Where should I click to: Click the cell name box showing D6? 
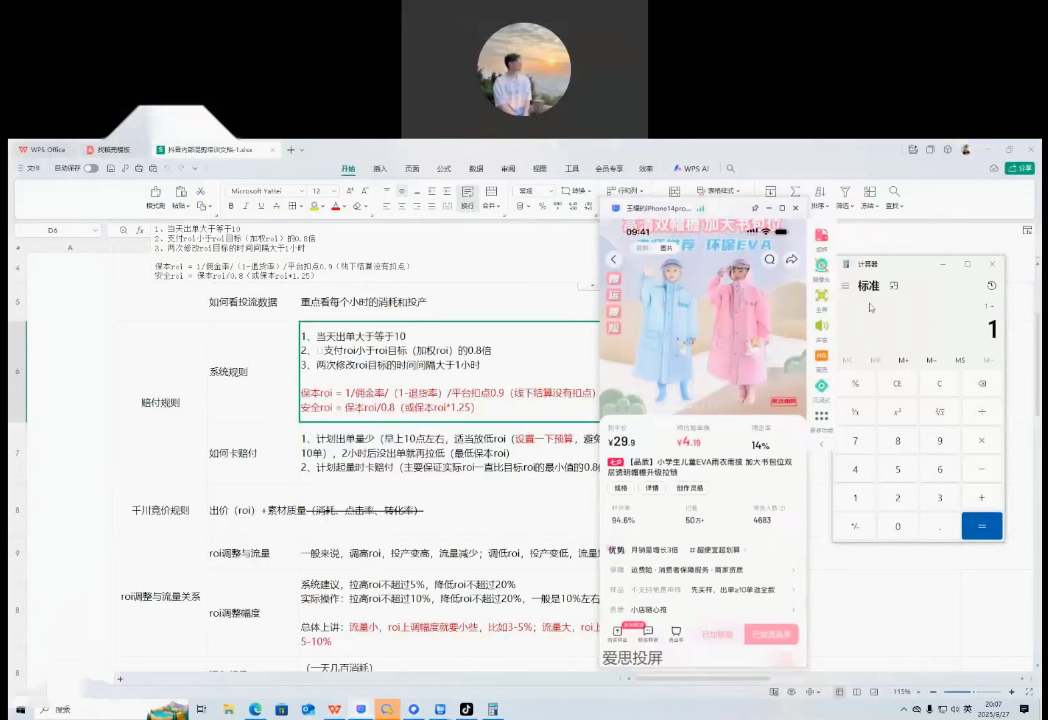tap(52, 230)
